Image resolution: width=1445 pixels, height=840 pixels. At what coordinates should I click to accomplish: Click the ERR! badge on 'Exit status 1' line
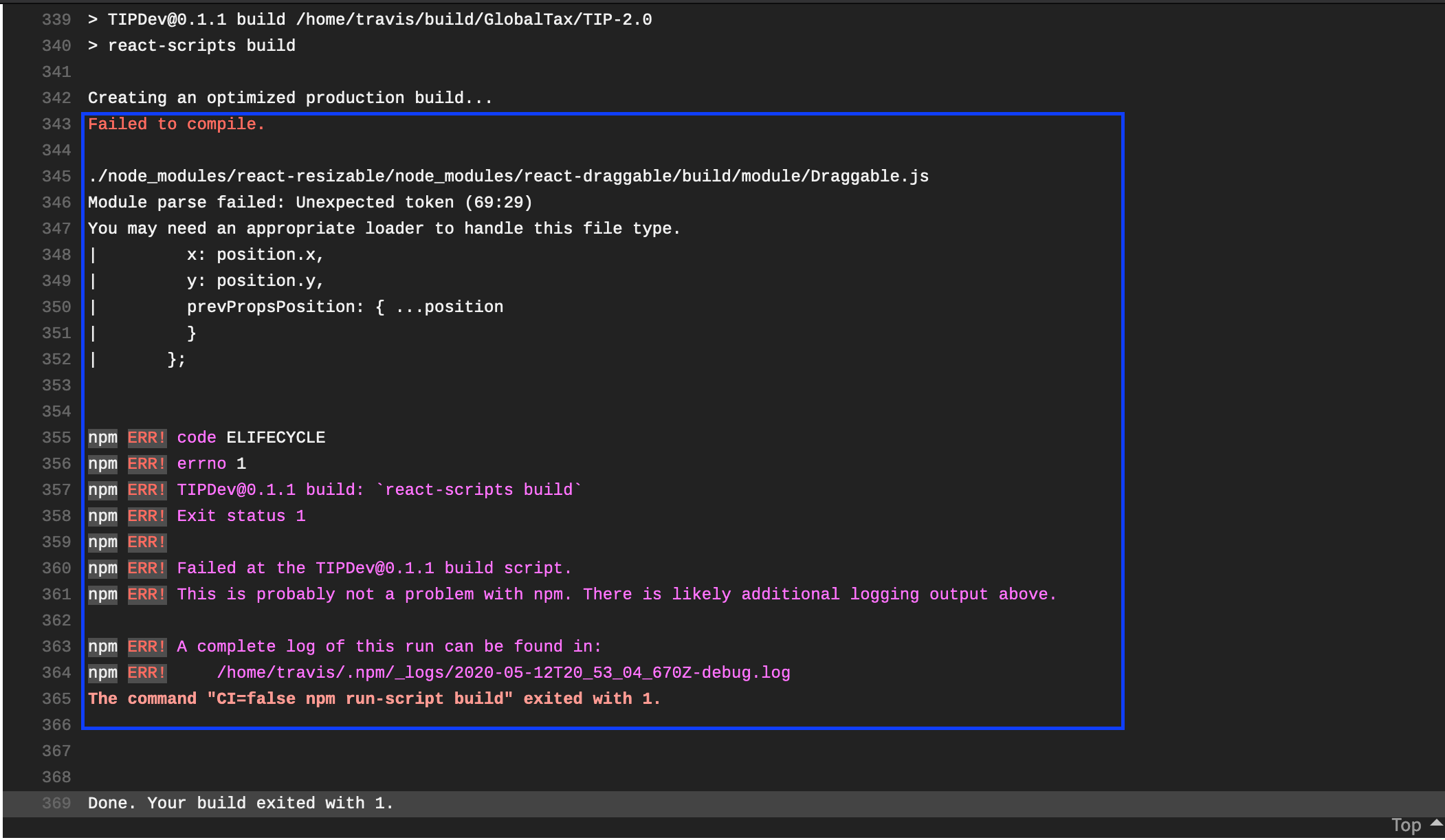[x=146, y=516]
